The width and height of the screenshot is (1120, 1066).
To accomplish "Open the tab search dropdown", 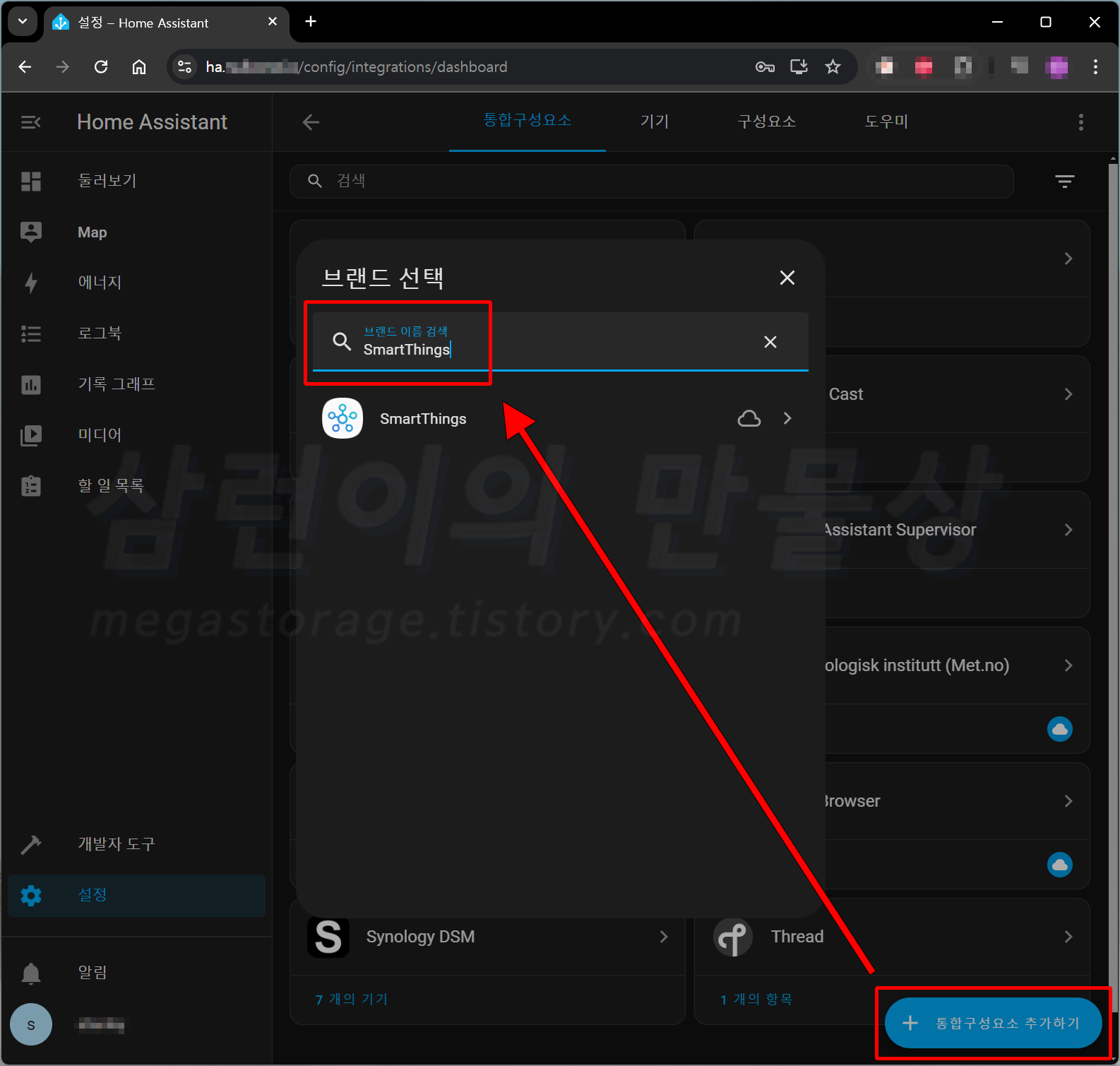I will pos(23,21).
